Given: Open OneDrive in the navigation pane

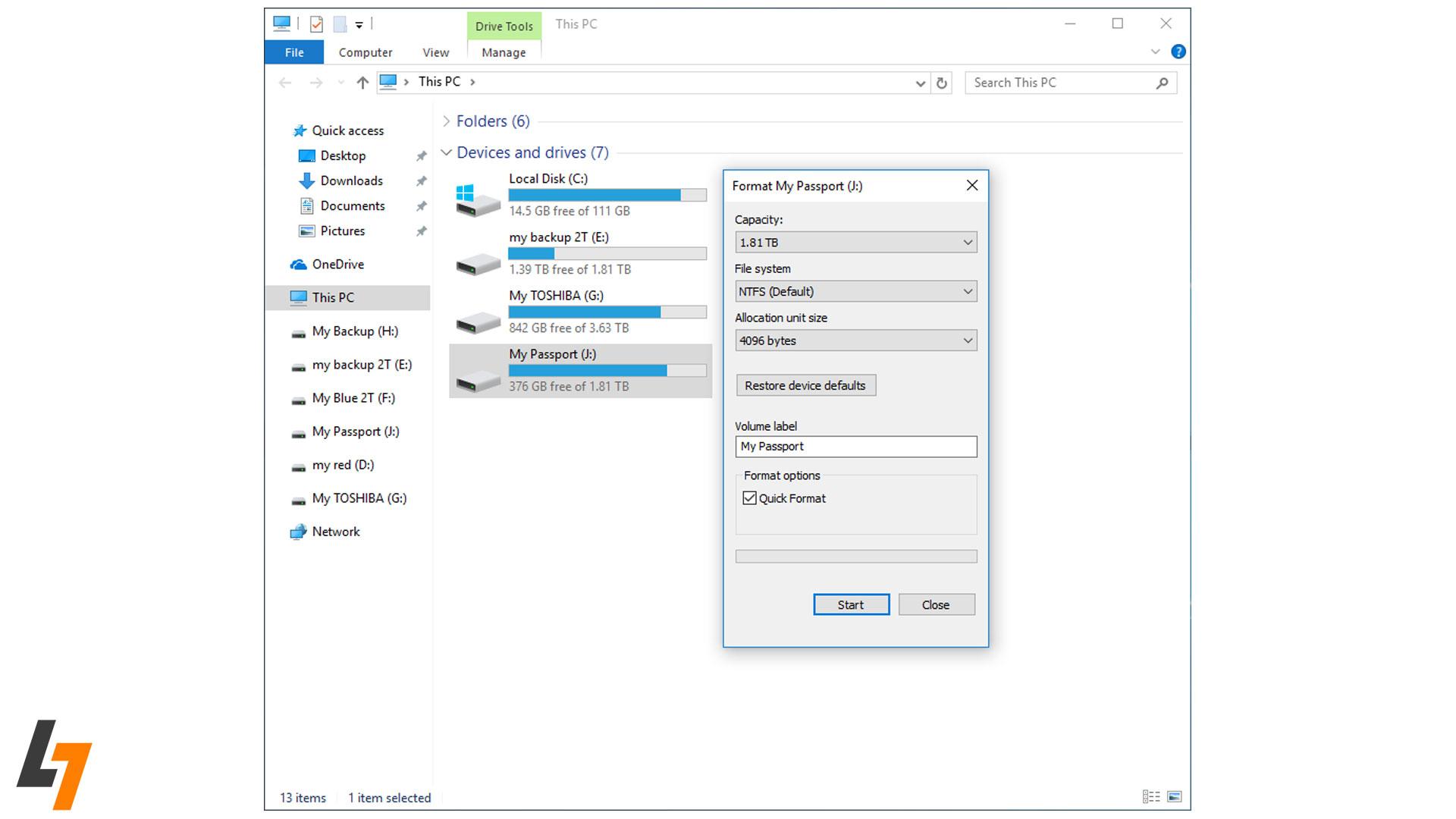Looking at the screenshot, I should click(337, 264).
